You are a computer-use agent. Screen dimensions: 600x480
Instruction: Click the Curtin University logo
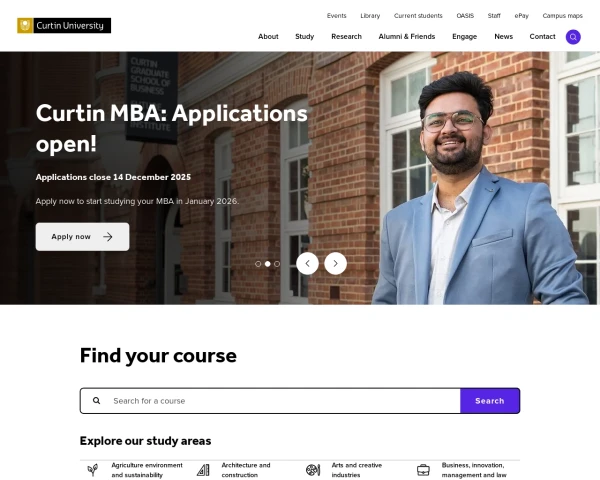(x=64, y=26)
